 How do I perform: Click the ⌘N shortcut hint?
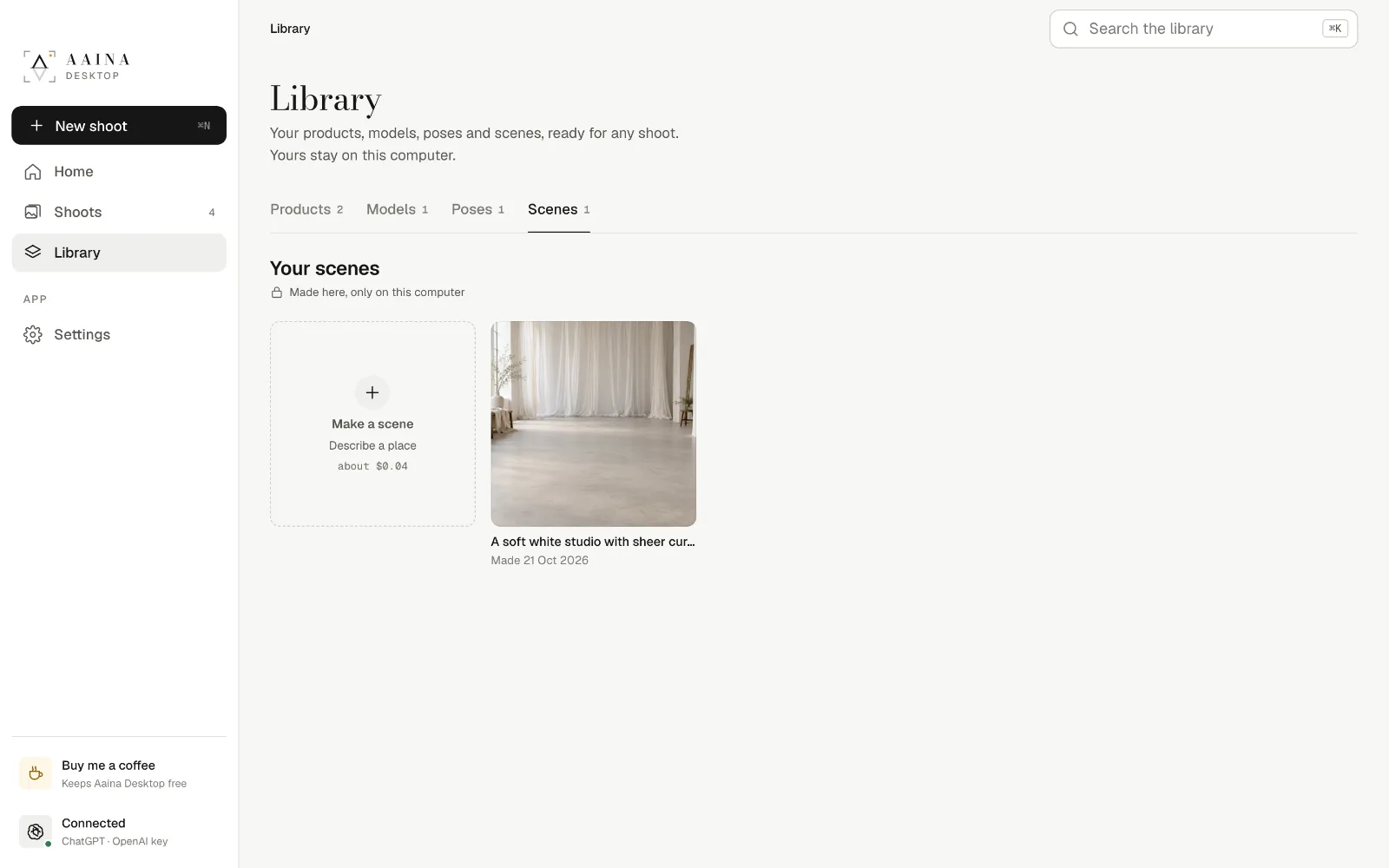(204, 126)
